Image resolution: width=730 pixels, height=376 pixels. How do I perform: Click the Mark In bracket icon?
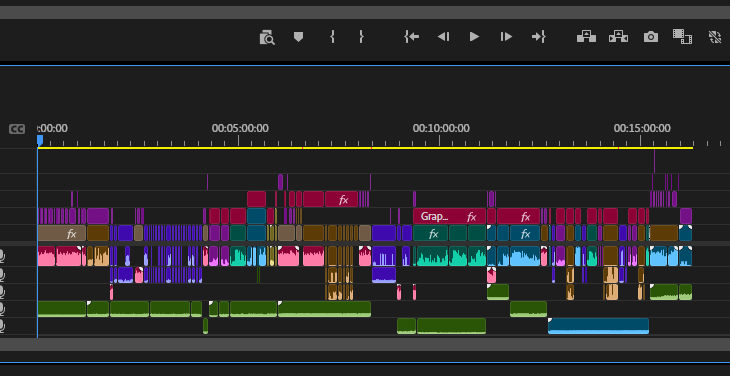[332, 37]
